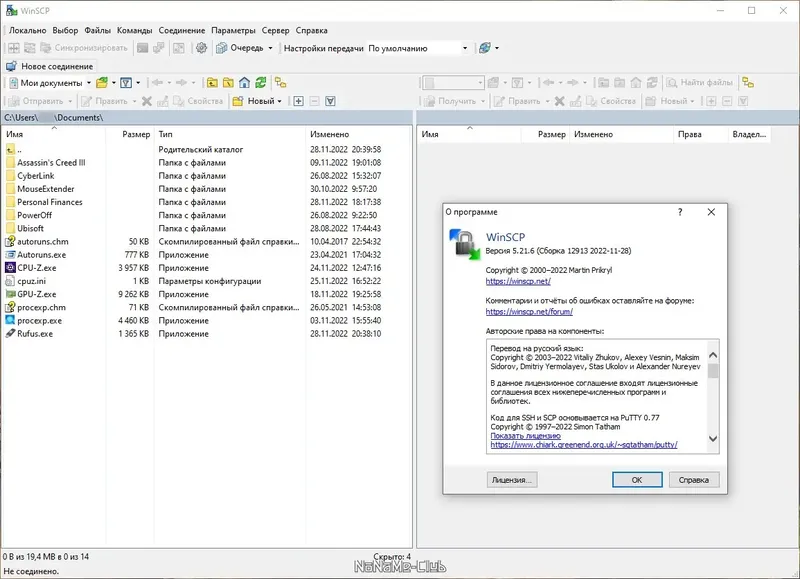
Task: Select the Rufus.exe file
Action: pos(206,334)
